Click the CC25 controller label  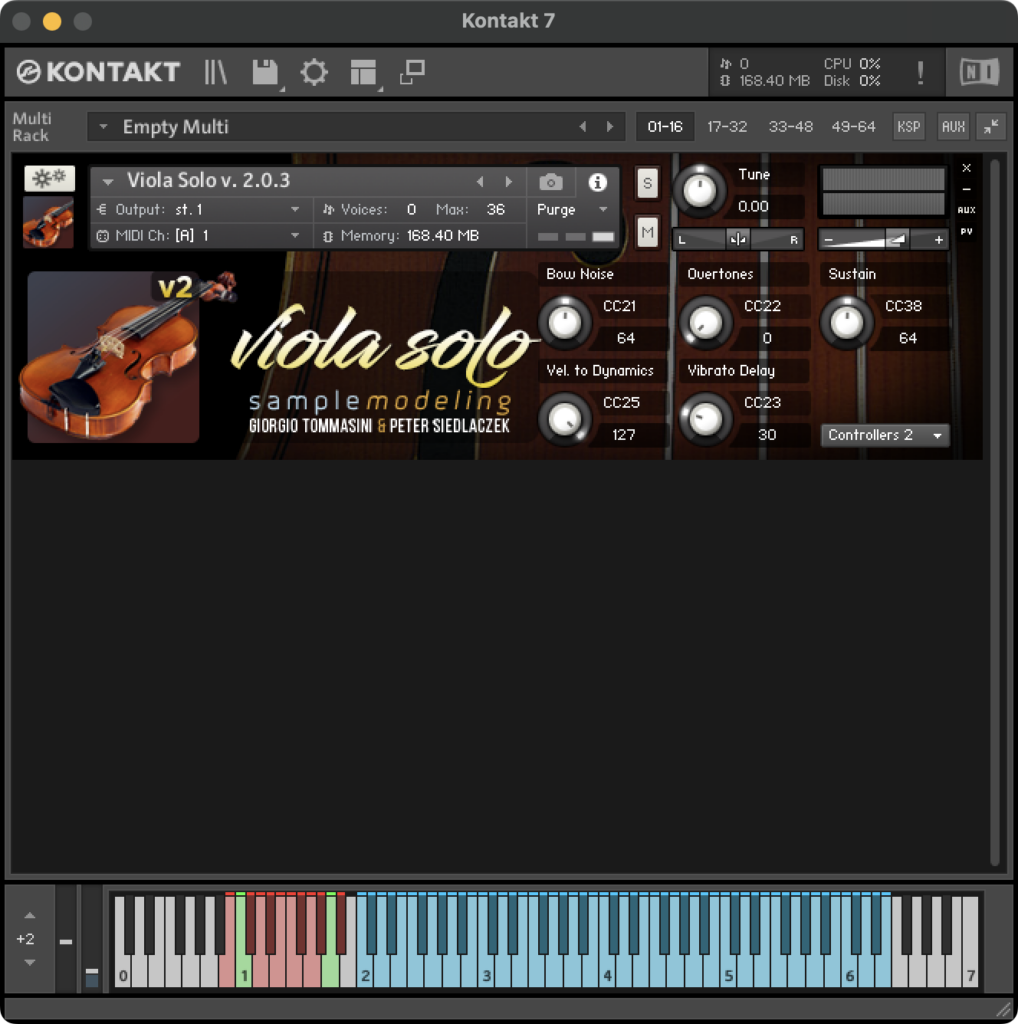pyautogui.click(x=621, y=402)
